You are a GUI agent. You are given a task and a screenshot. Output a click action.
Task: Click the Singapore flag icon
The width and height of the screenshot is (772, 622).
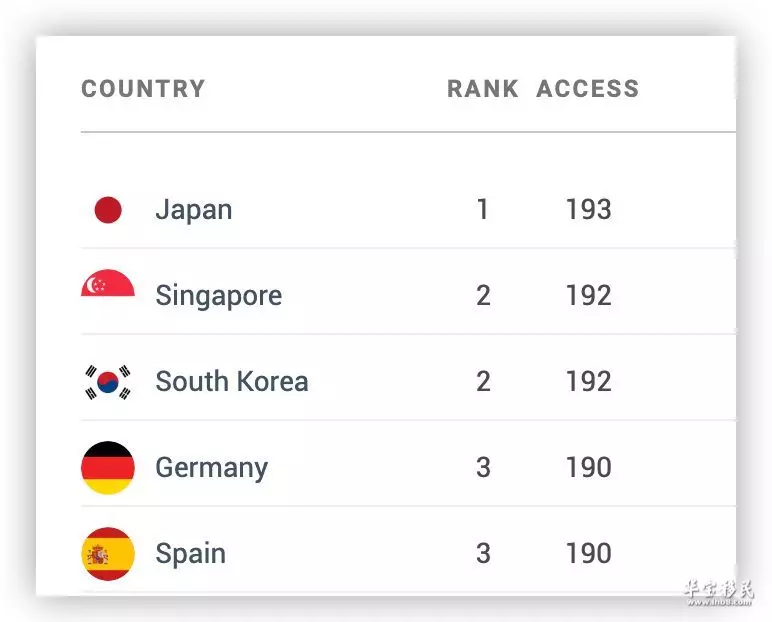coord(108,283)
